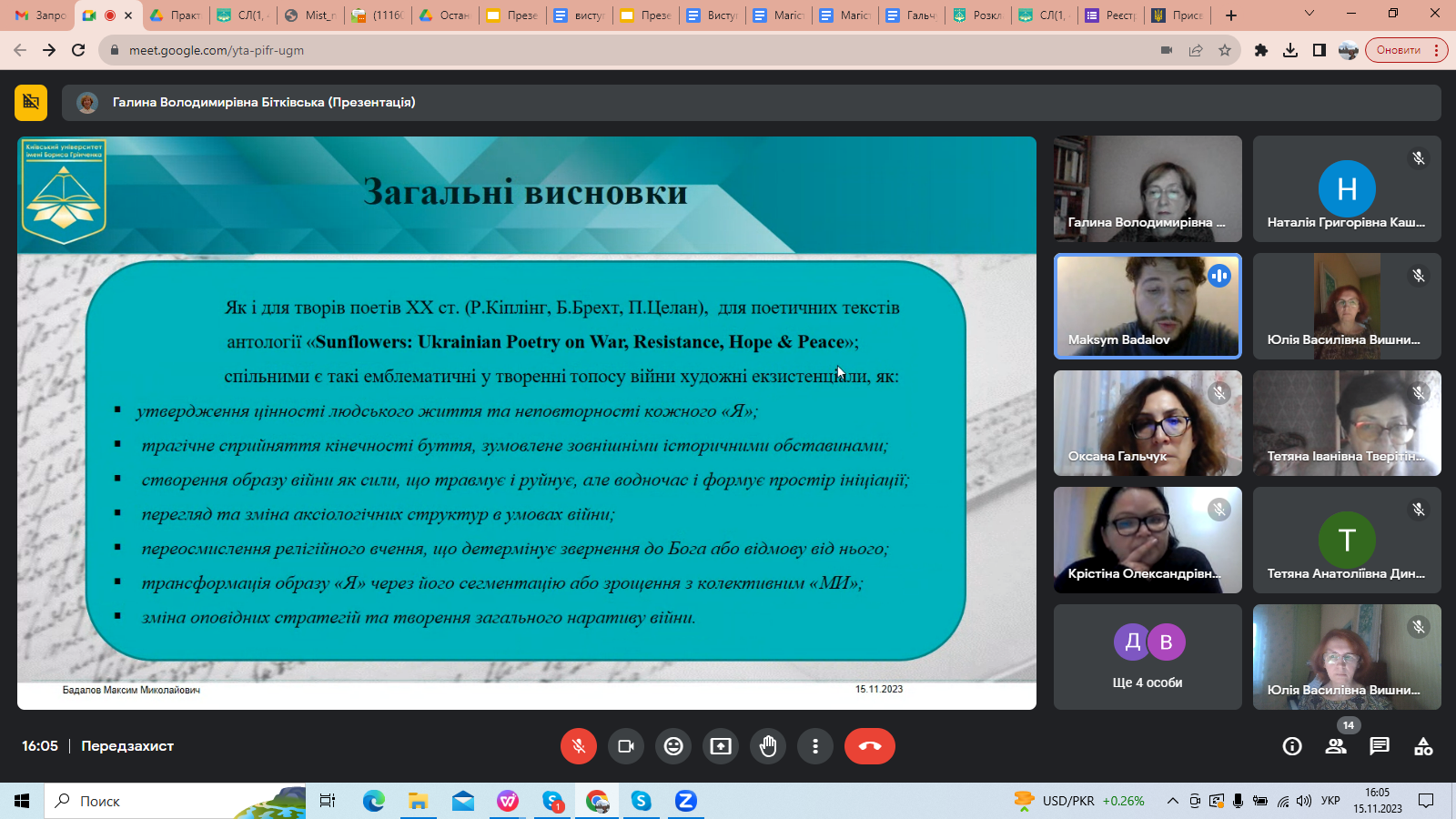Screen dimensions: 1456x819
Task: Raise hand in the meeting
Action: pyautogui.click(x=768, y=746)
